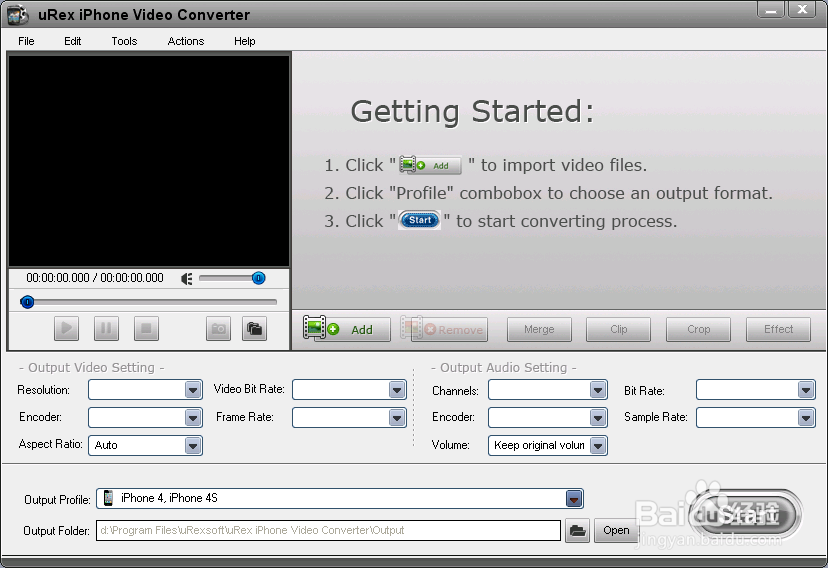Minimize the uRex window
828x568 pixels.
771,10
